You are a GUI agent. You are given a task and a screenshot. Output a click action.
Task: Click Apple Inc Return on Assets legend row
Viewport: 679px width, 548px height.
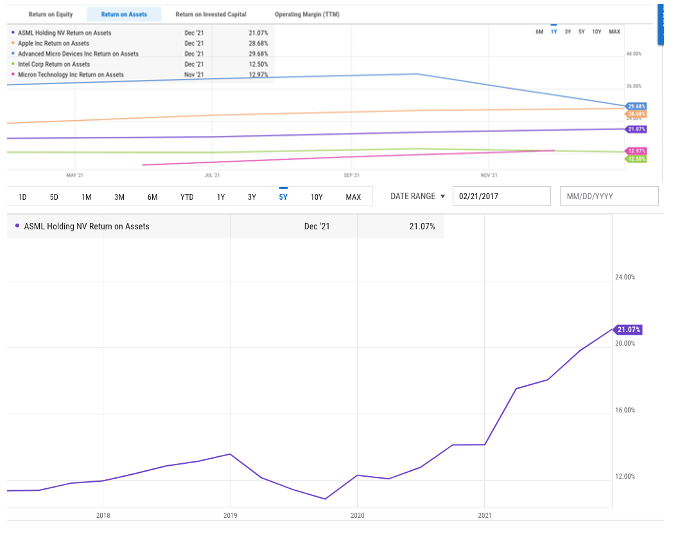pyautogui.click(x=141, y=43)
